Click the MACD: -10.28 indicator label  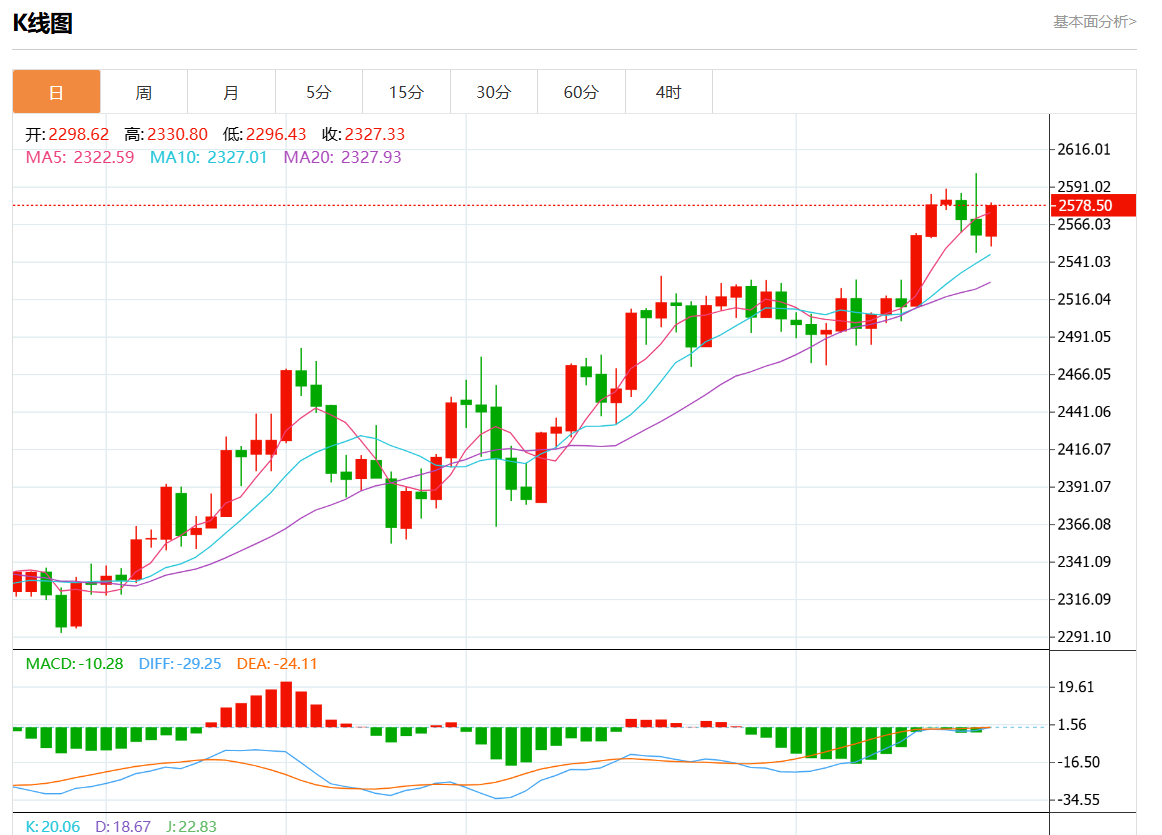(74, 664)
